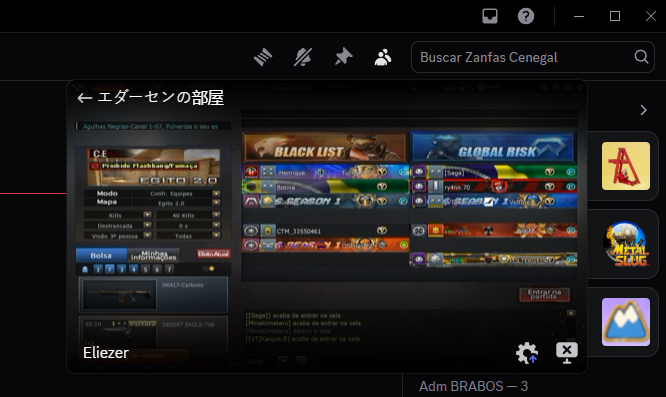
Task: Open the Discord inbox icon
Action: coord(490,16)
